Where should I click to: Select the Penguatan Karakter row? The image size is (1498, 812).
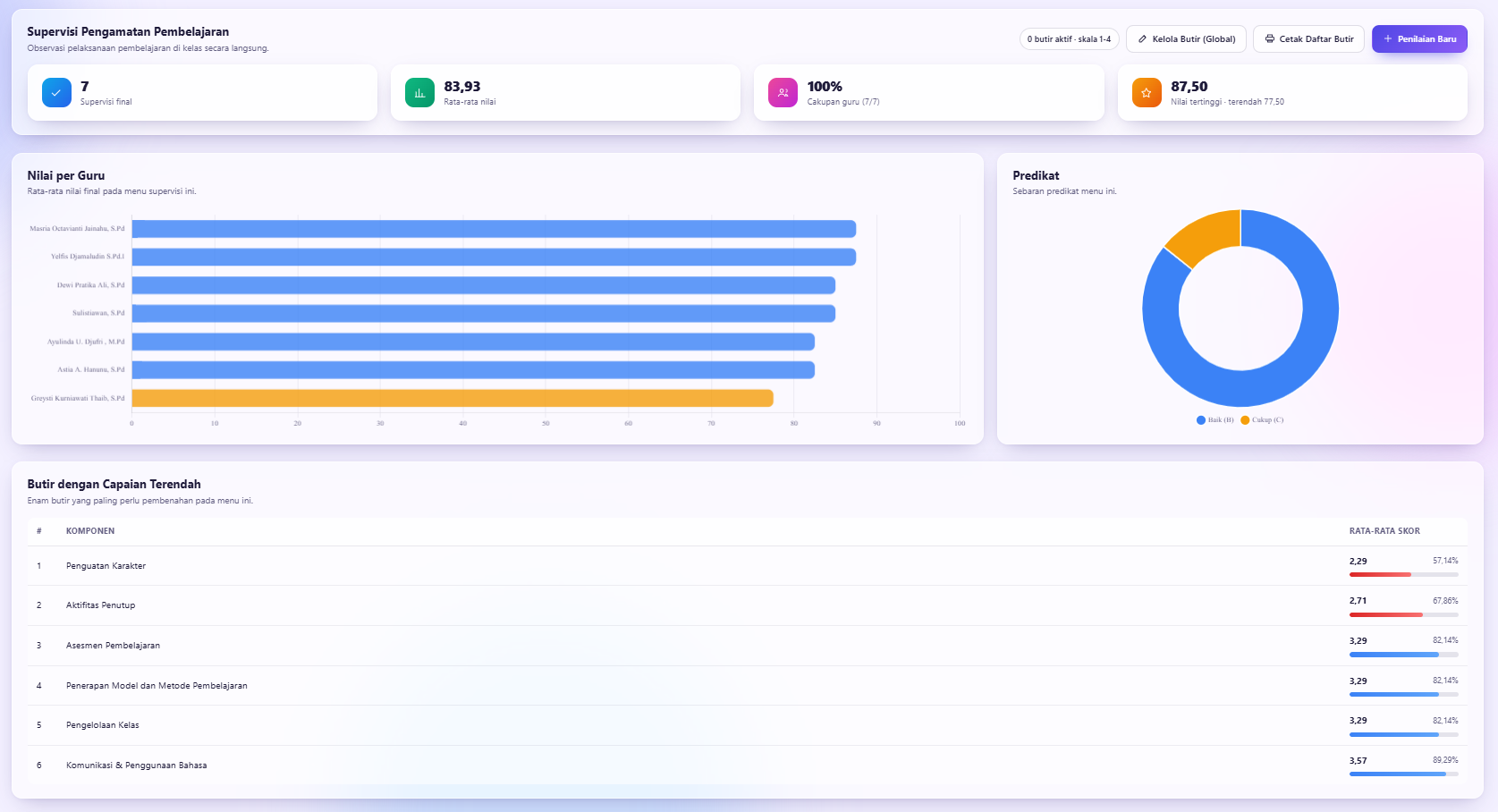(x=747, y=566)
